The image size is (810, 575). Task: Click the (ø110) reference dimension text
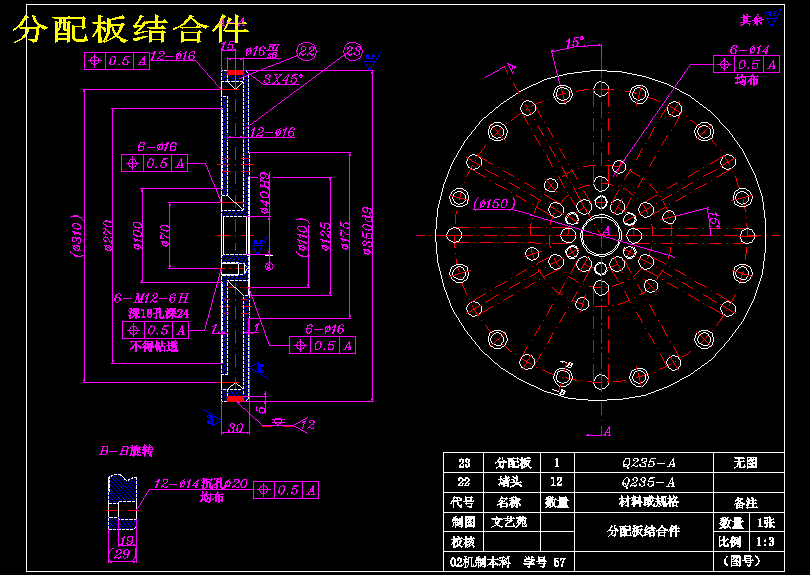pyautogui.click(x=303, y=236)
